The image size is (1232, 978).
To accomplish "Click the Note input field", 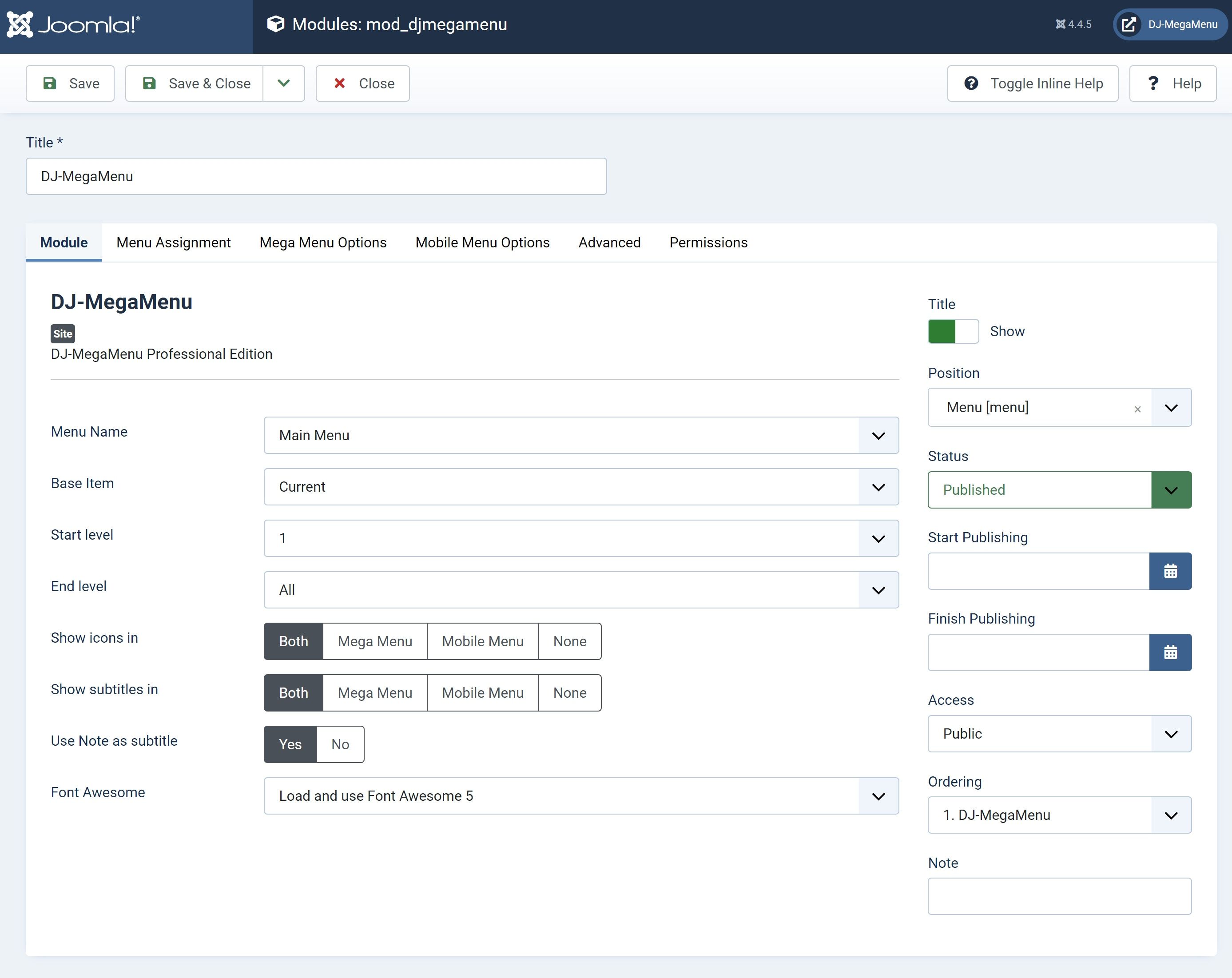I will pos(1059,896).
